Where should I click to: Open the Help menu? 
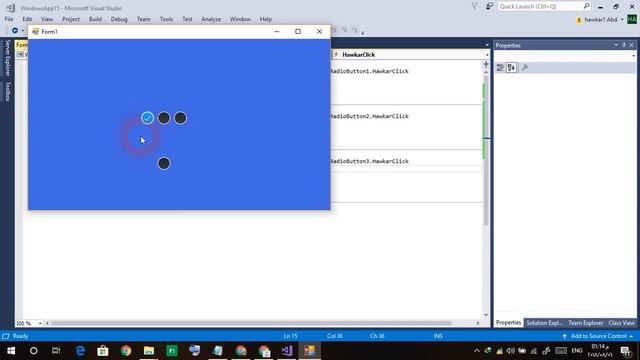[x=266, y=19]
